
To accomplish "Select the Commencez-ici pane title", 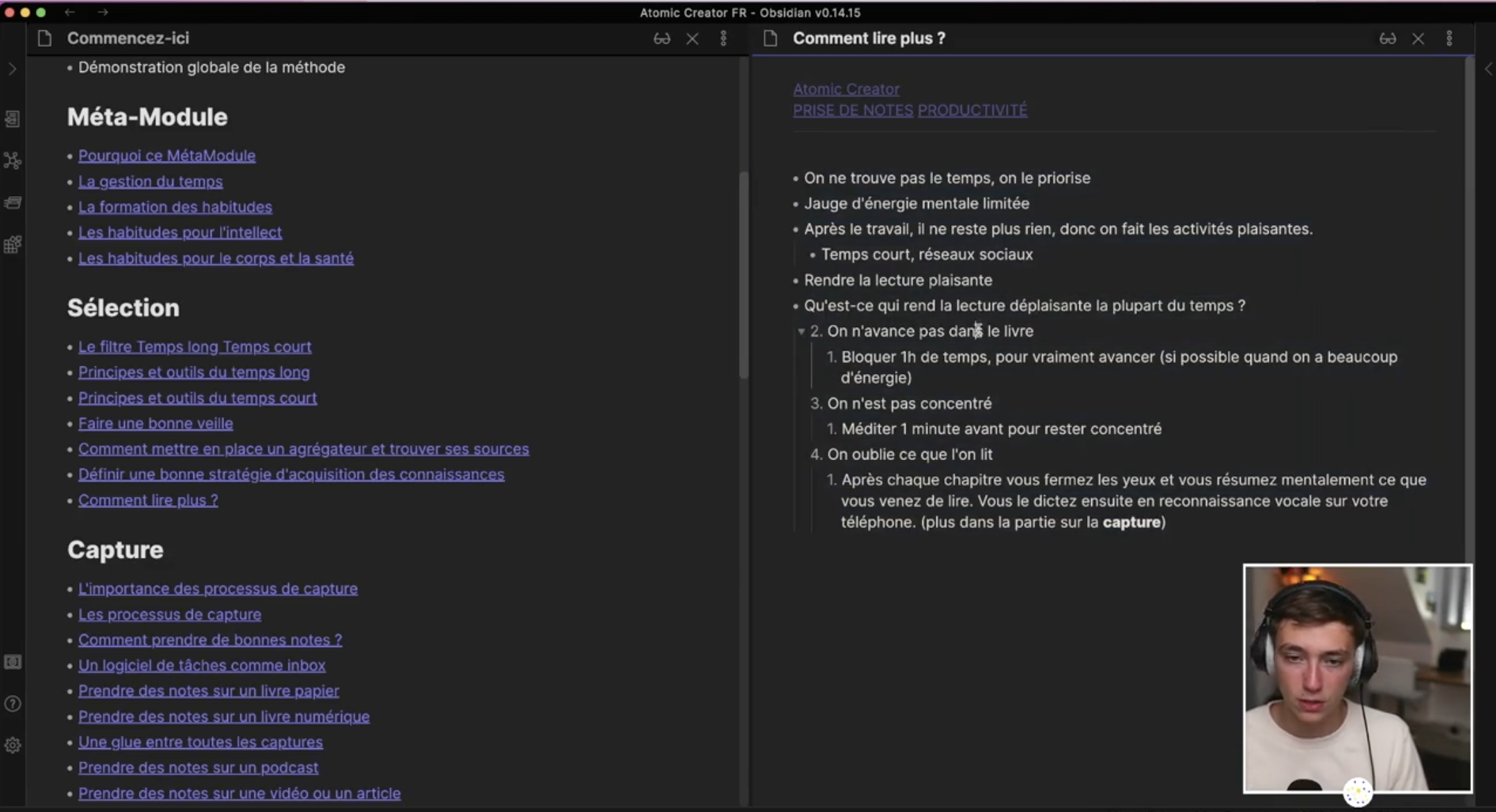I will coord(128,39).
